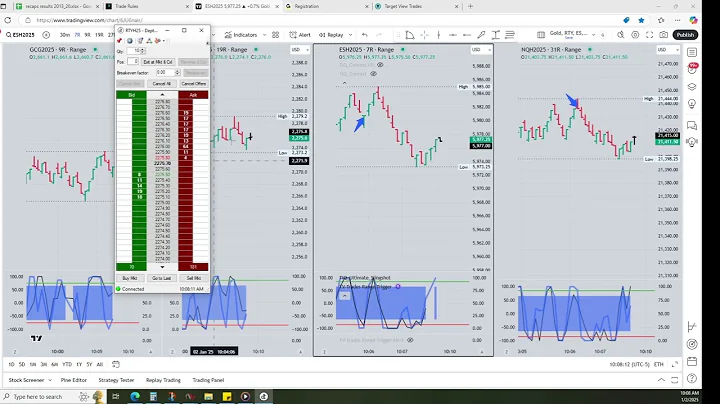The height and width of the screenshot is (404, 720).
Task: Open the calendar sidebar icon
Action: pos(692,362)
